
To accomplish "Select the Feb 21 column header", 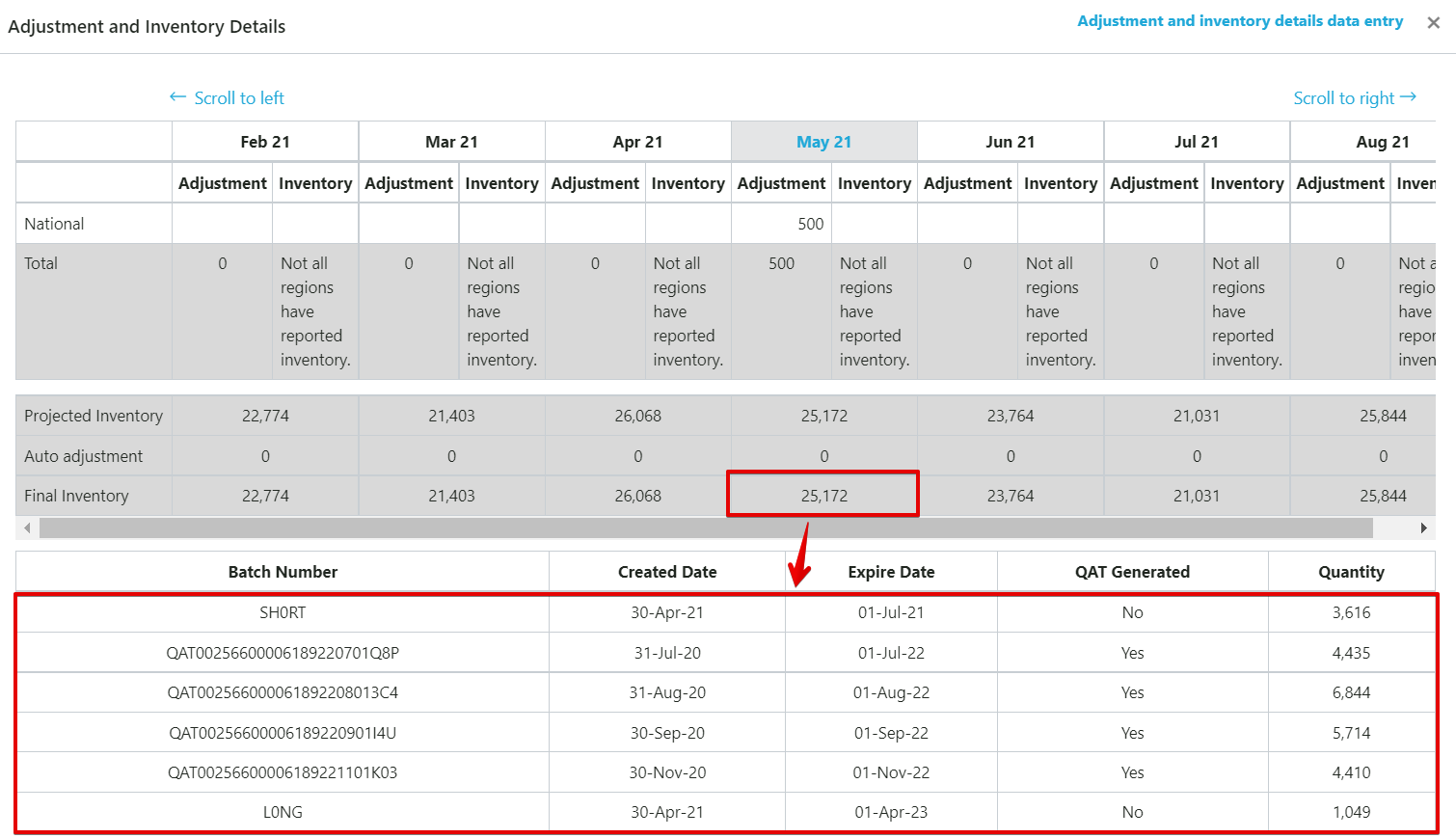I will coord(265,142).
